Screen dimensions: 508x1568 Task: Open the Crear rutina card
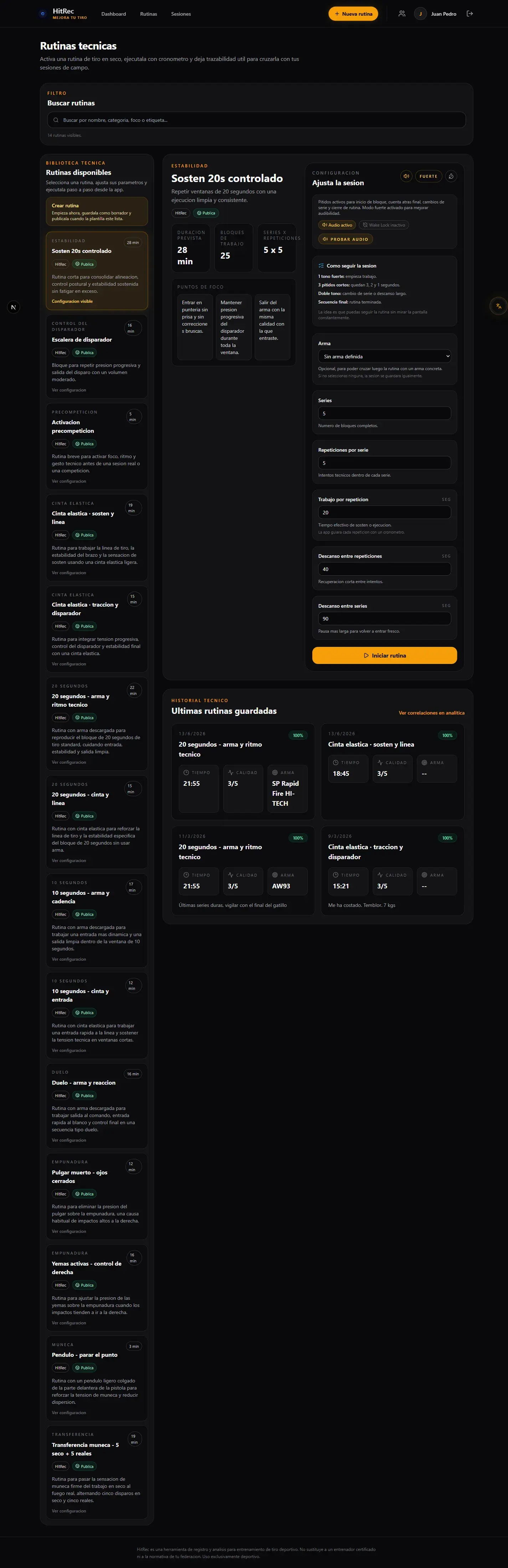pos(97,211)
